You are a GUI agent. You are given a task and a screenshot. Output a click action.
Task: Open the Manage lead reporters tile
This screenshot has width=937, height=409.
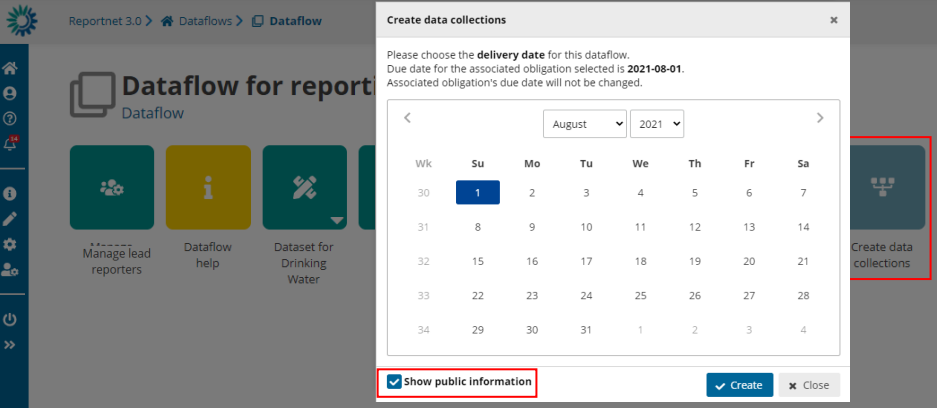coord(112,187)
